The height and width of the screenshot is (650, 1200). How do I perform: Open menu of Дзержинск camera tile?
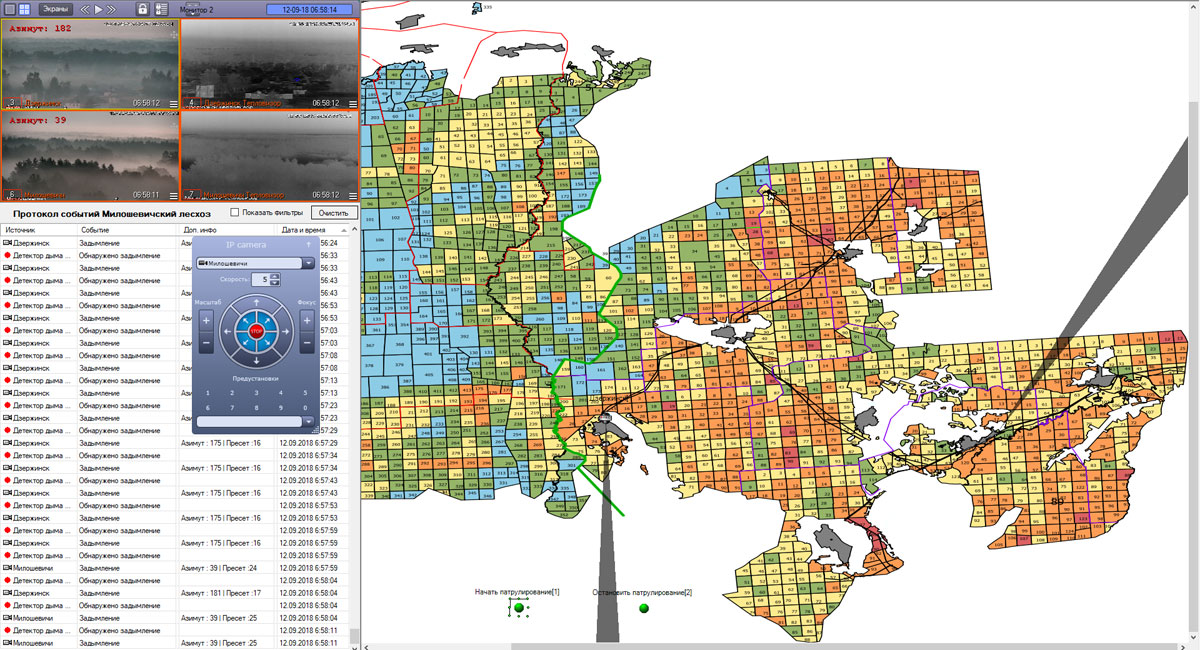[x=172, y=103]
